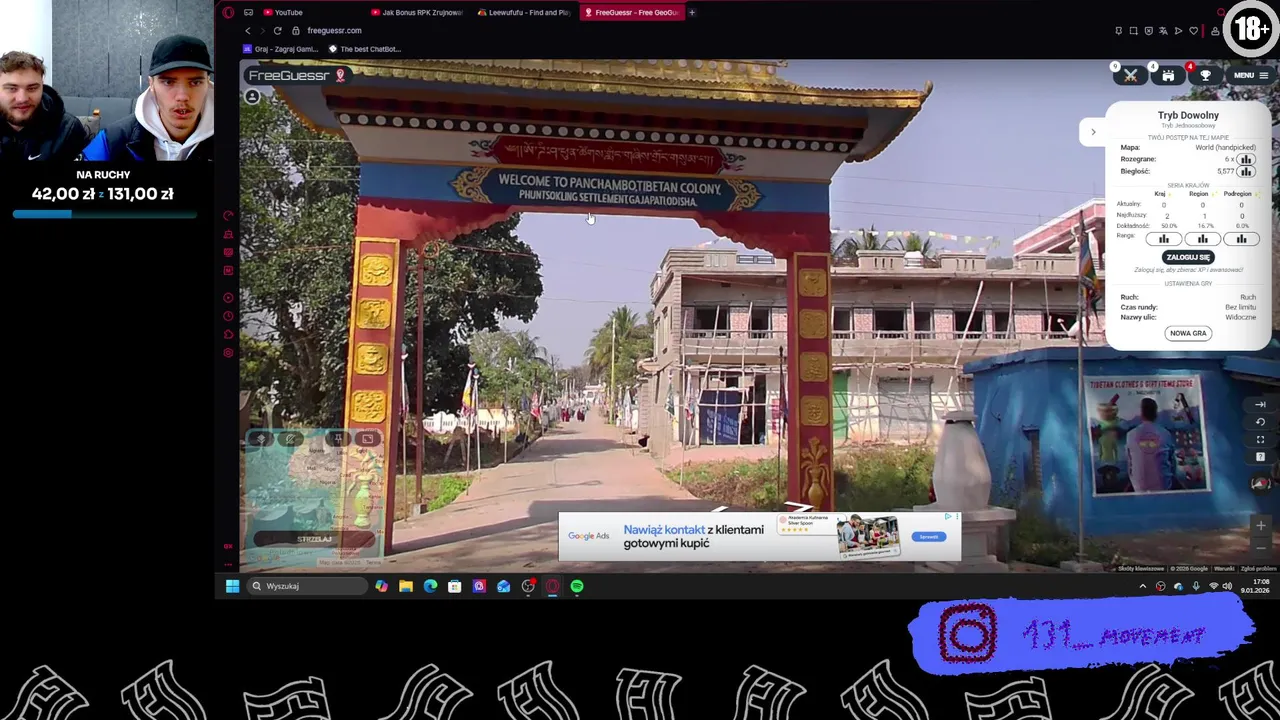
Task: Open the castle icon with badge 4
Action: click(1168, 75)
